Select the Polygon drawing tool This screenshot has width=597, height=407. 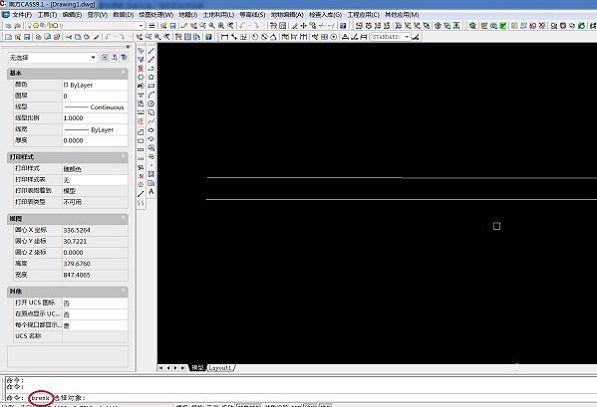pos(151,77)
